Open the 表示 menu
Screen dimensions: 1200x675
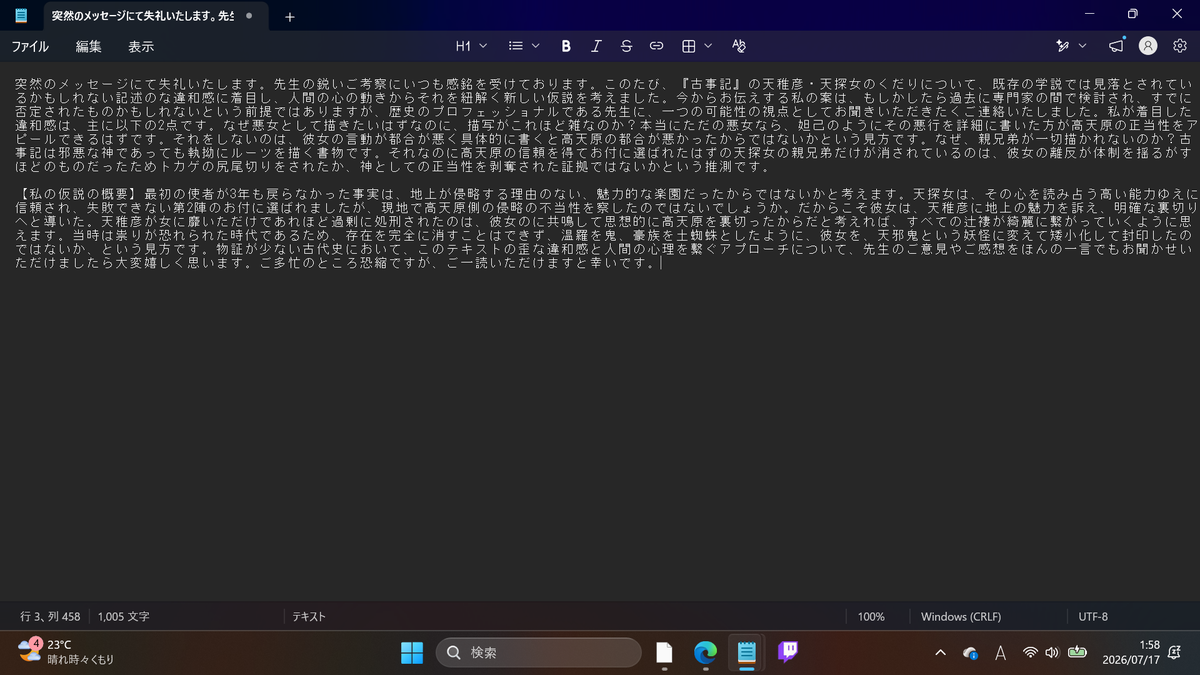[x=141, y=46]
